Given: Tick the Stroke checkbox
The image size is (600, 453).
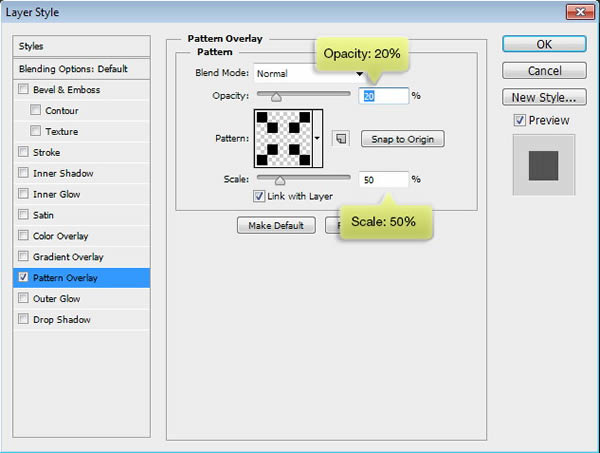Looking at the screenshot, I should click(x=23, y=152).
